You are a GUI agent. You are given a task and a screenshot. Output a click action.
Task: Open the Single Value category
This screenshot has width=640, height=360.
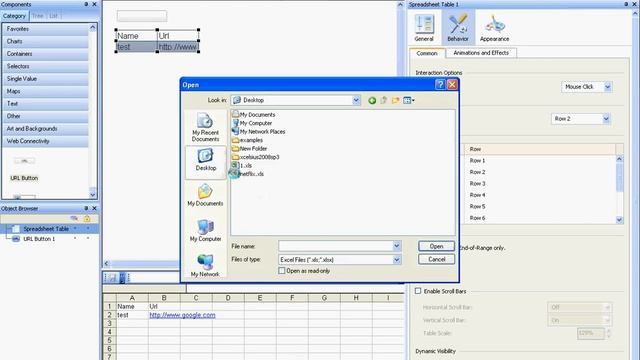pyautogui.click(x=45, y=79)
